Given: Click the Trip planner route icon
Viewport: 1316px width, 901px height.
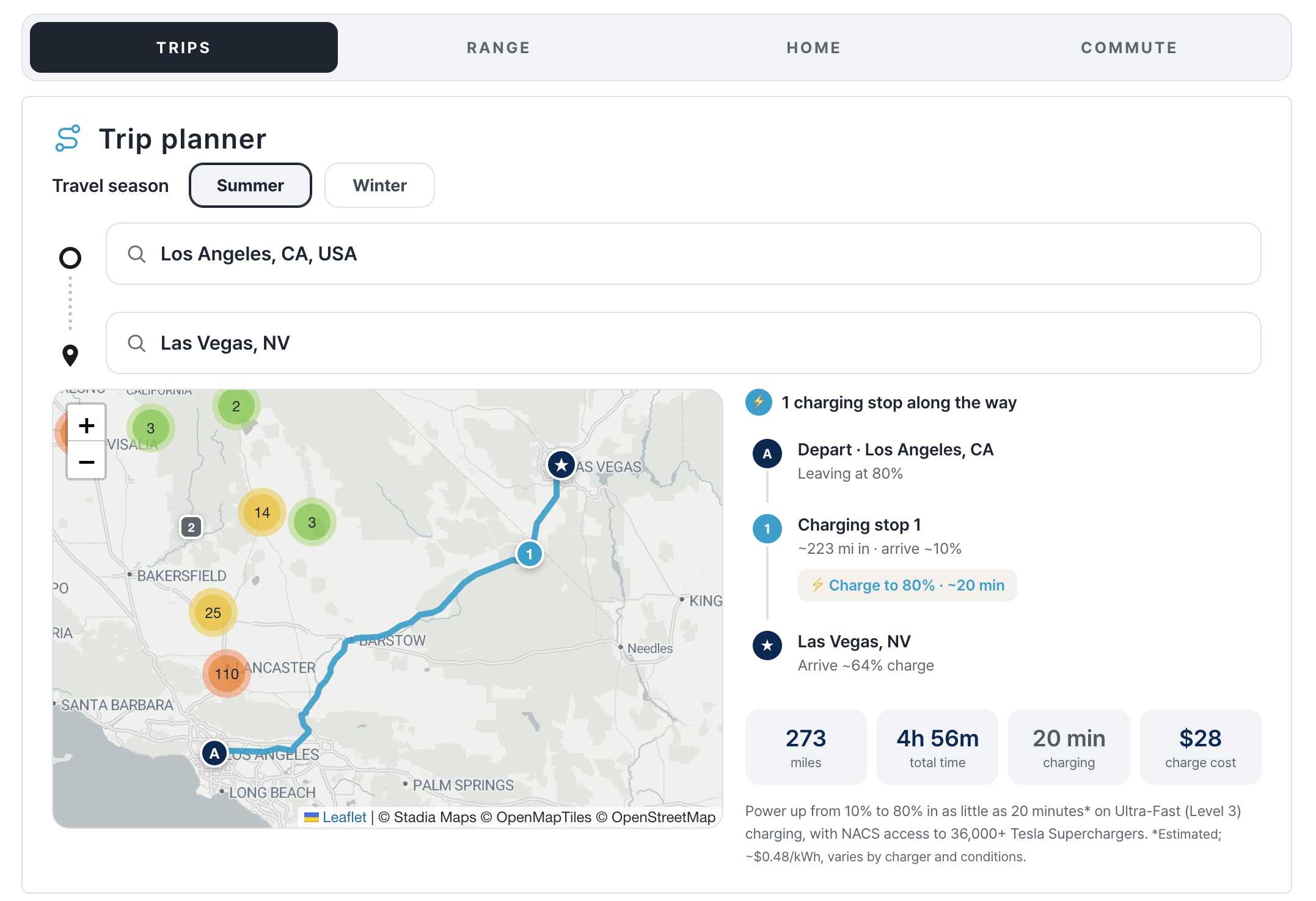Looking at the screenshot, I should tap(68, 138).
